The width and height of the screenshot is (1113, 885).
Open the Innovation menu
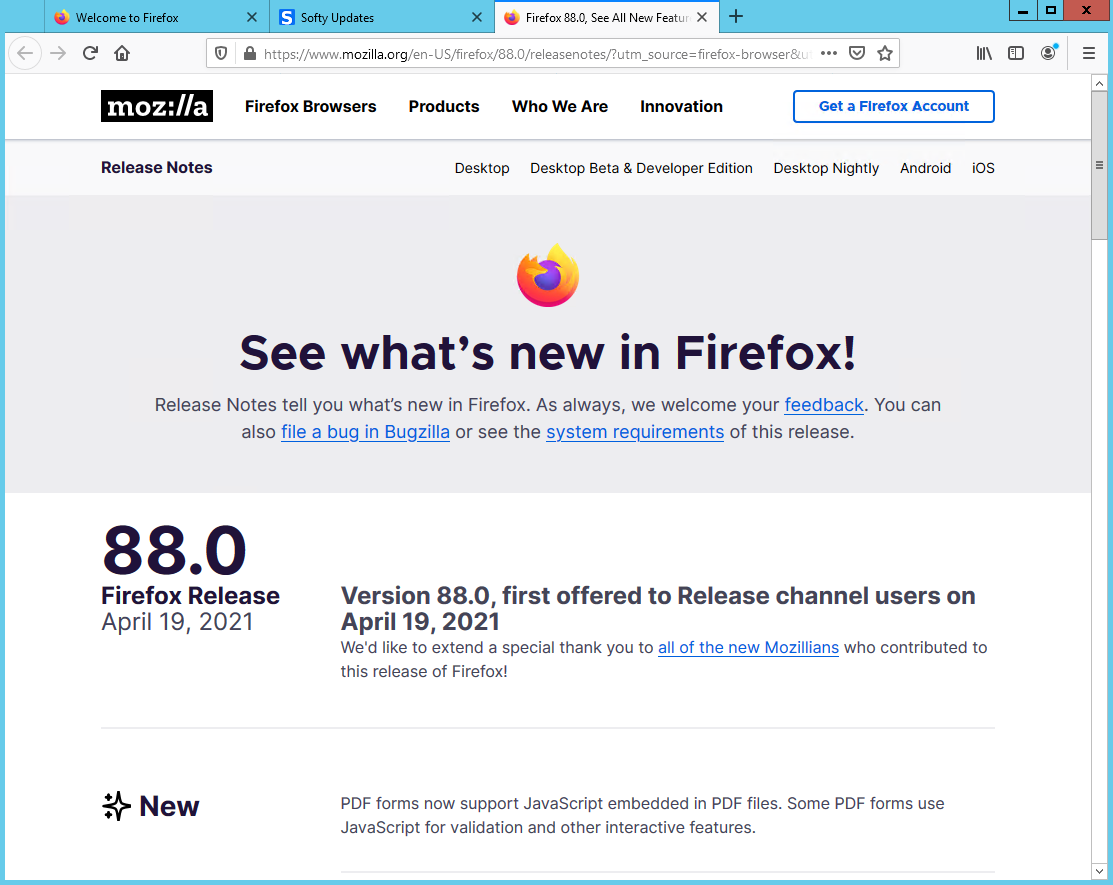click(681, 106)
